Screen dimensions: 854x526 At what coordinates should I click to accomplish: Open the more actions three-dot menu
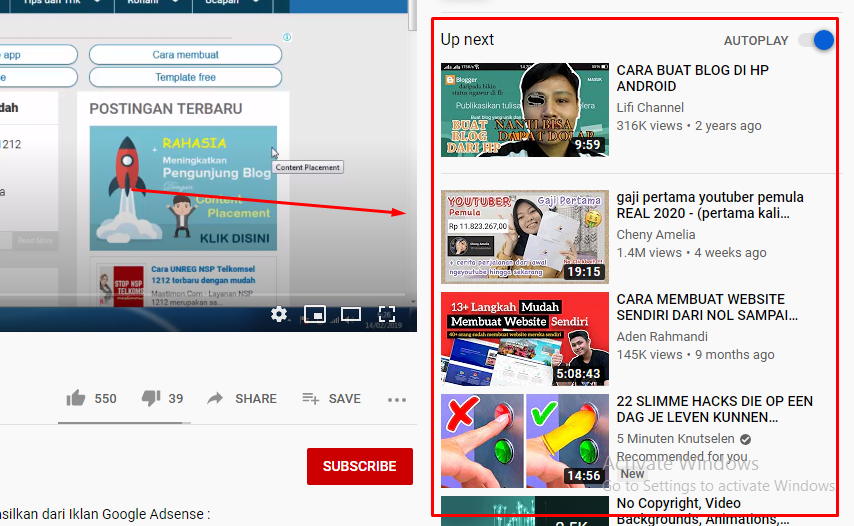click(x=397, y=400)
